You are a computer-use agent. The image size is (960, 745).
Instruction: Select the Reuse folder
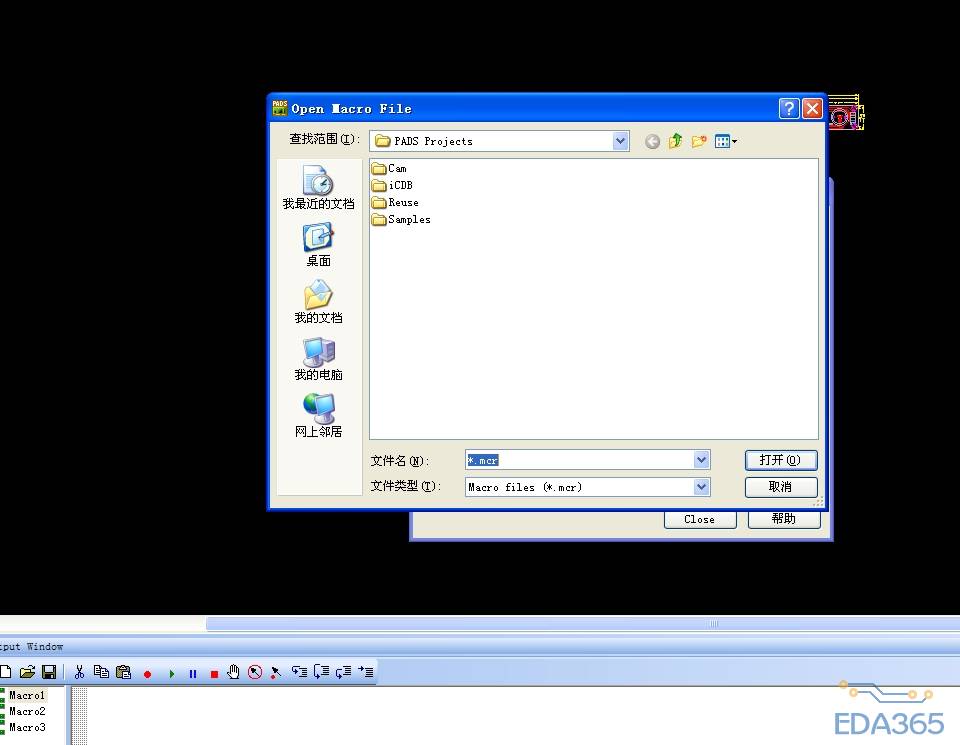396,203
